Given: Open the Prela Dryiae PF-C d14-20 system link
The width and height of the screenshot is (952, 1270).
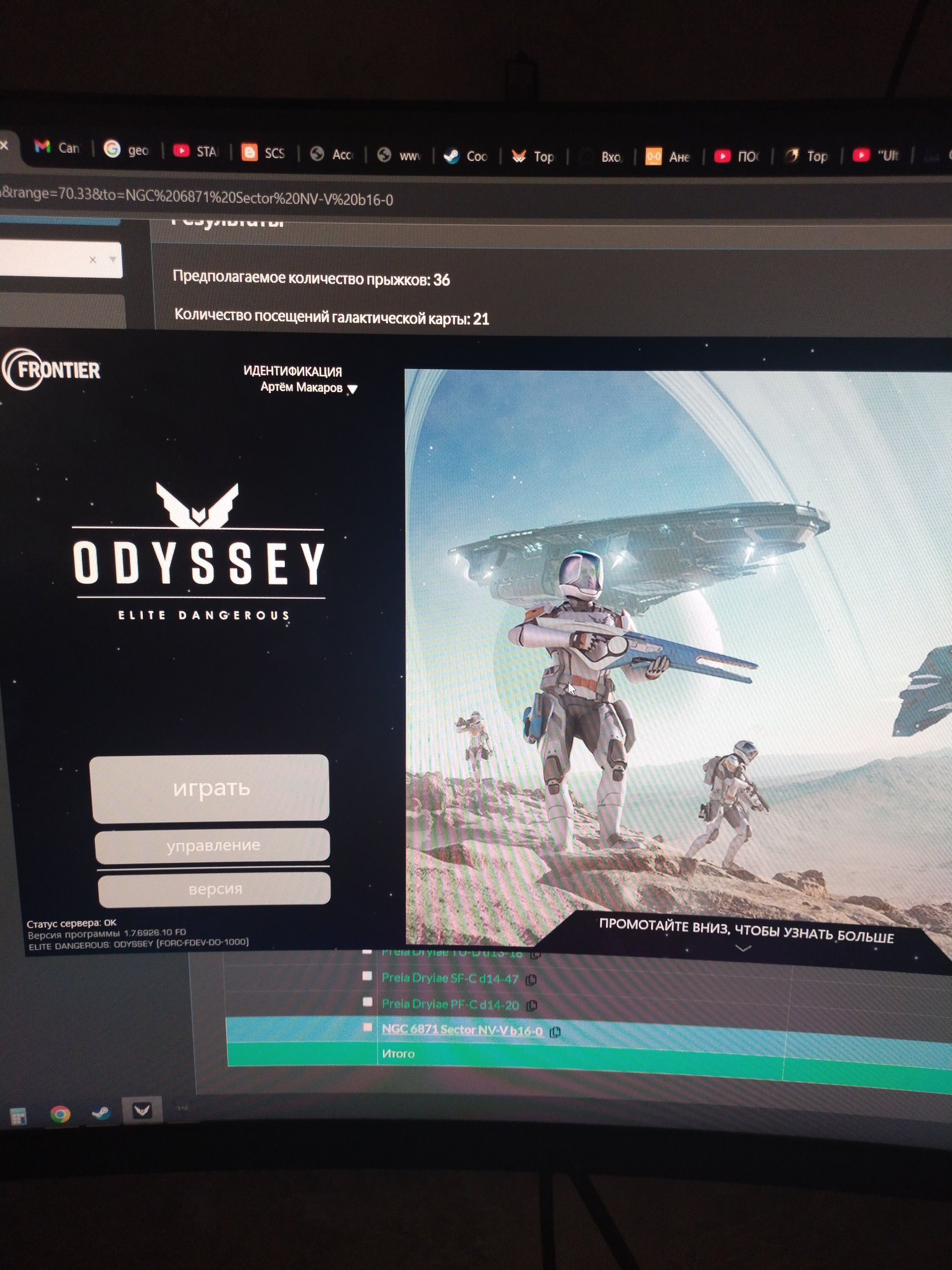Looking at the screenshot, I should point(450,1004).
